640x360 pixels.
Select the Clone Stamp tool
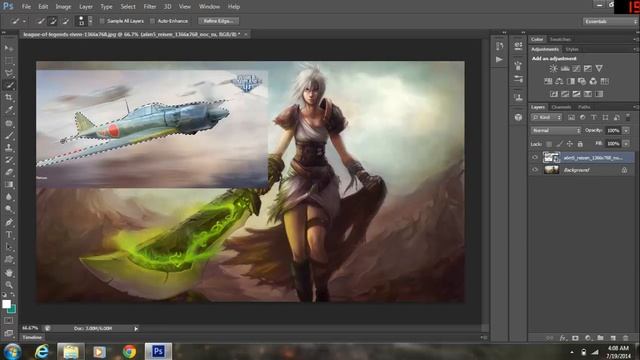pos(9,147)
